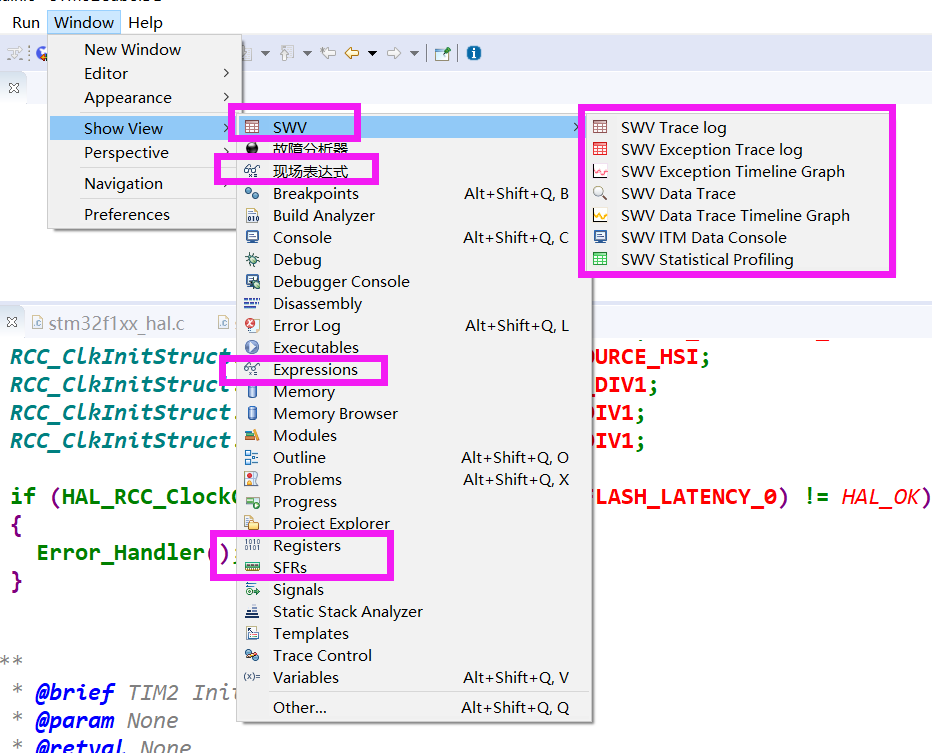Click the Variables (x)= icon
The image size is (932, 753).
252,677
